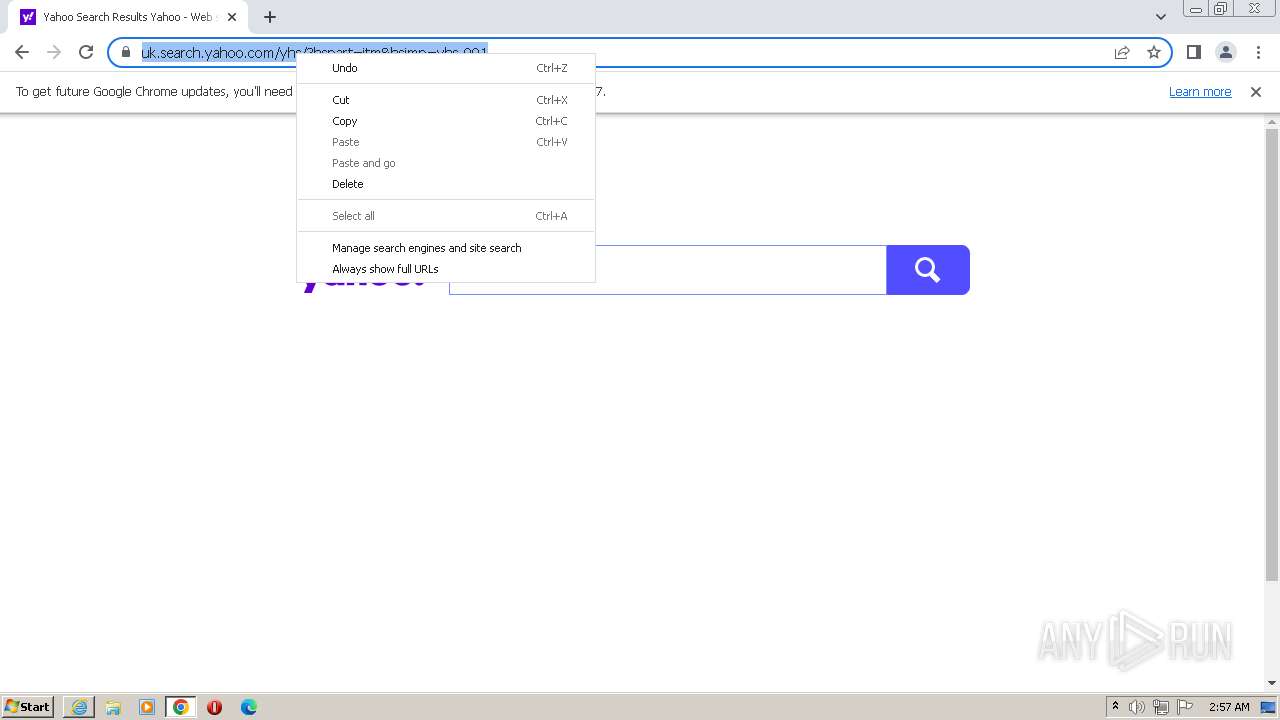Click the volume speaker tray icon
Image resolution: width=1280 pixels, height=720 pixels.
click(x=1137, y=707)
